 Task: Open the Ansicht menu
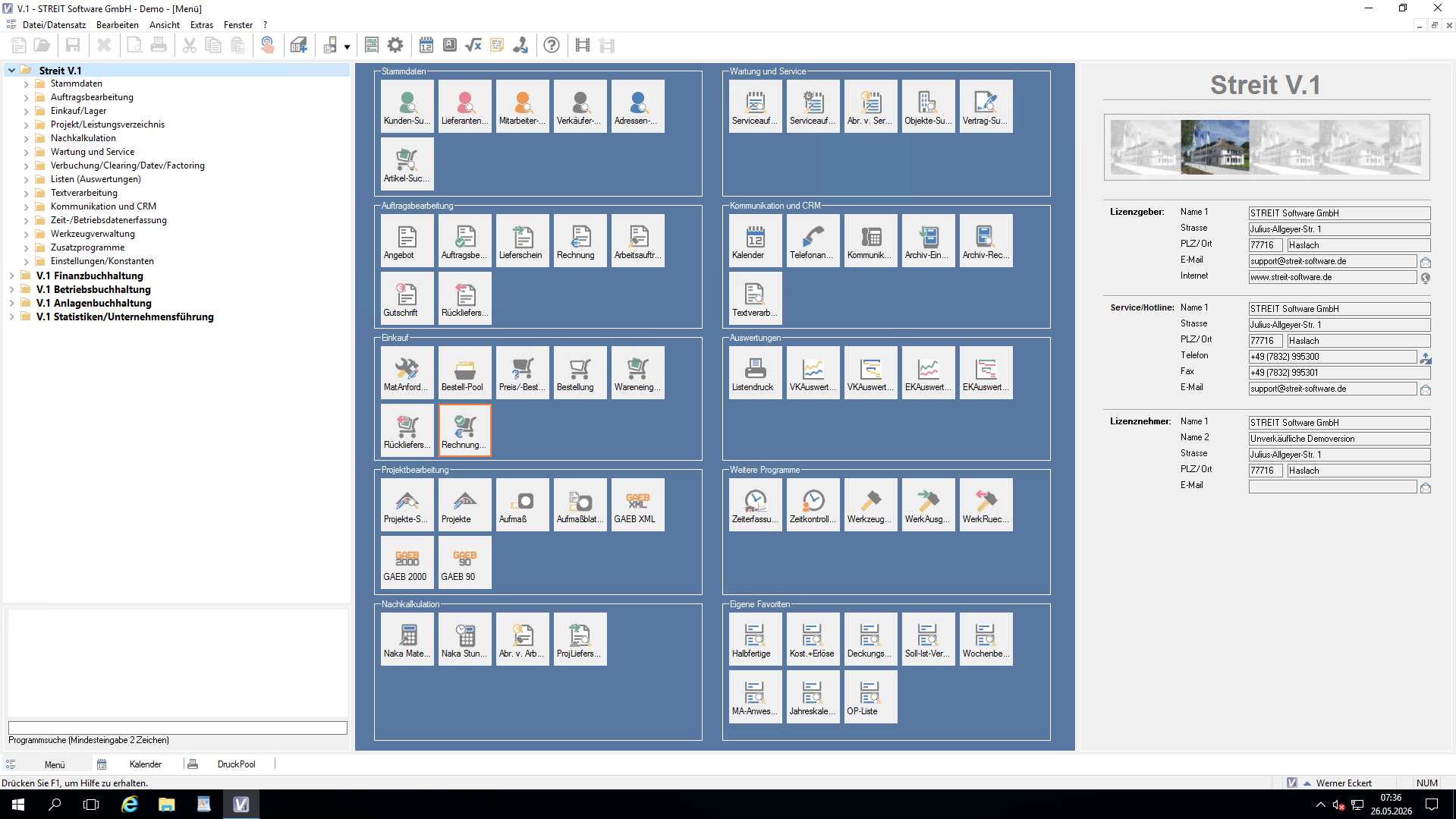(x=165, y=25)
